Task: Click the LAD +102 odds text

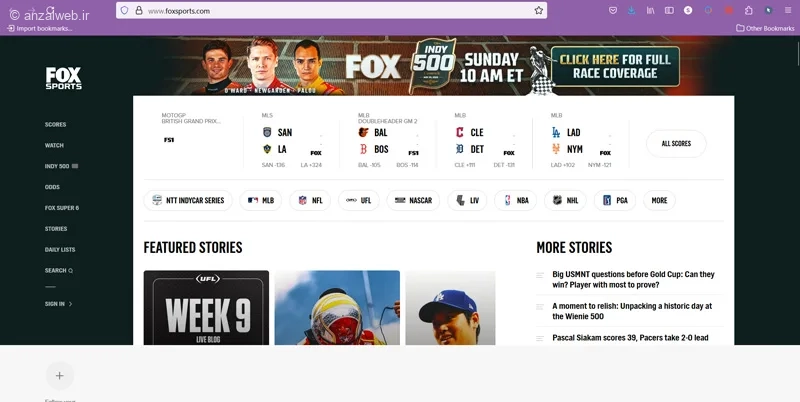Action: coord(563,165)
